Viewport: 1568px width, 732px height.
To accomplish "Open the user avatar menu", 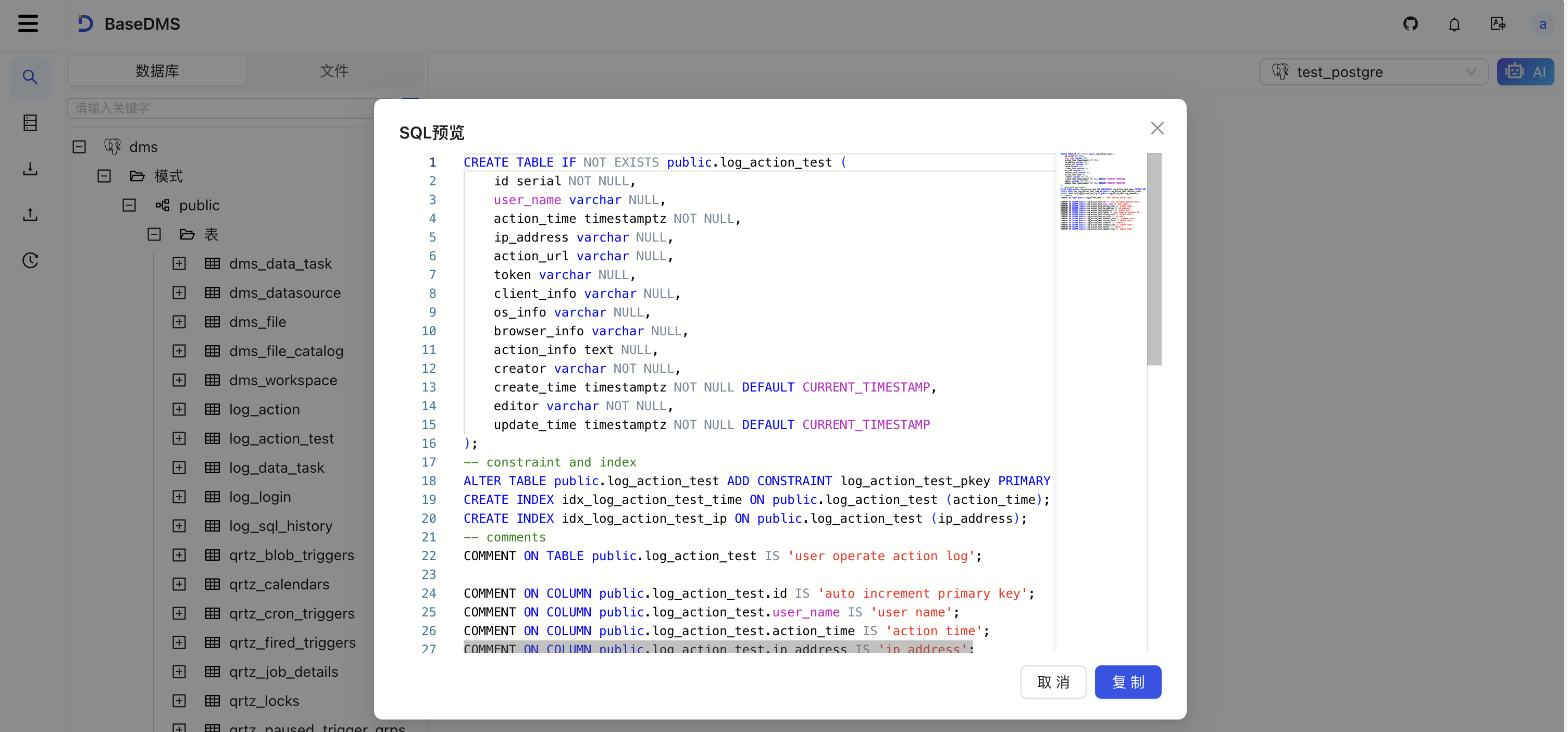I will pyautogui.click(x=1542, y=24).
